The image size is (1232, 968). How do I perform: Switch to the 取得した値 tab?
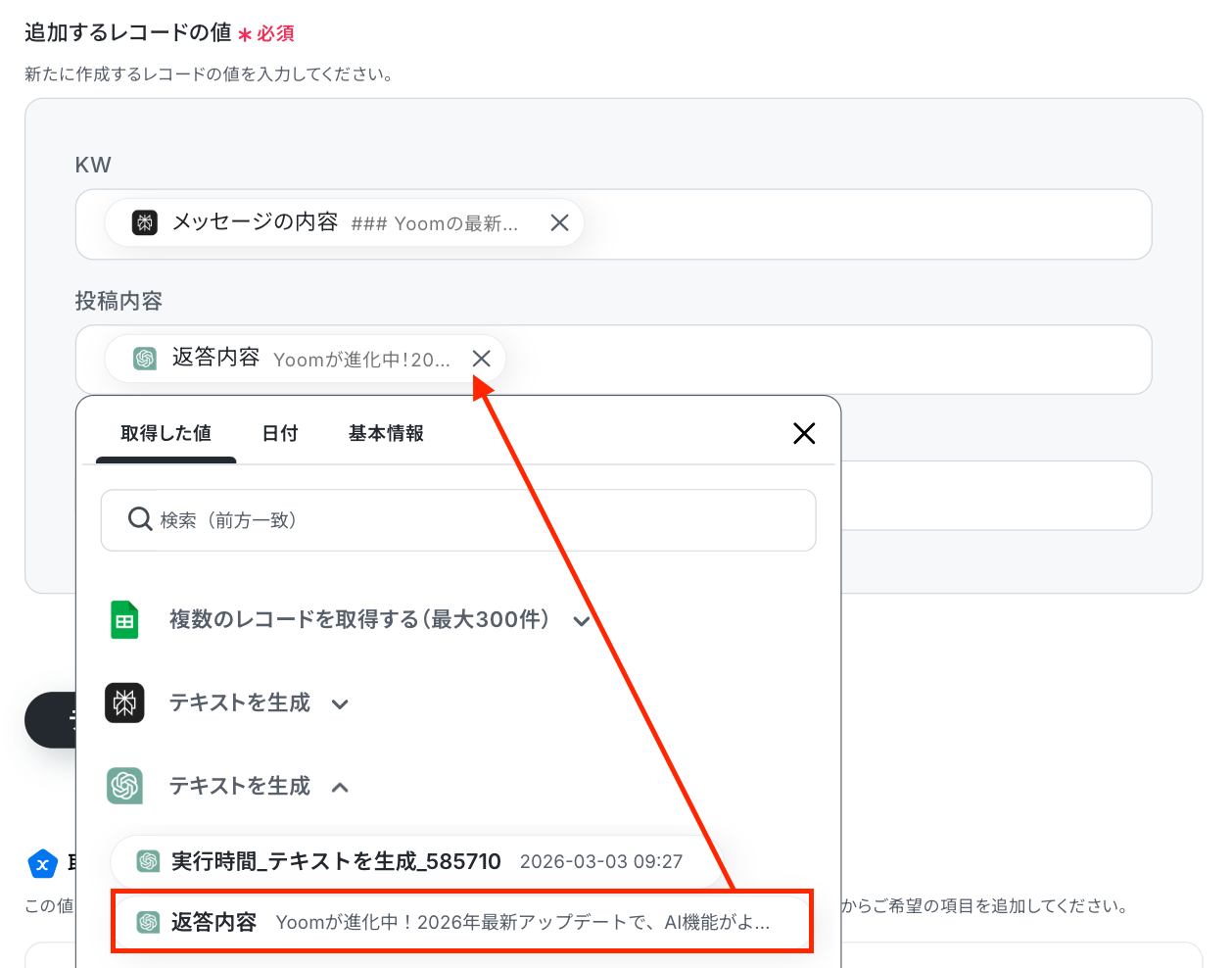(x=166, y=433)
